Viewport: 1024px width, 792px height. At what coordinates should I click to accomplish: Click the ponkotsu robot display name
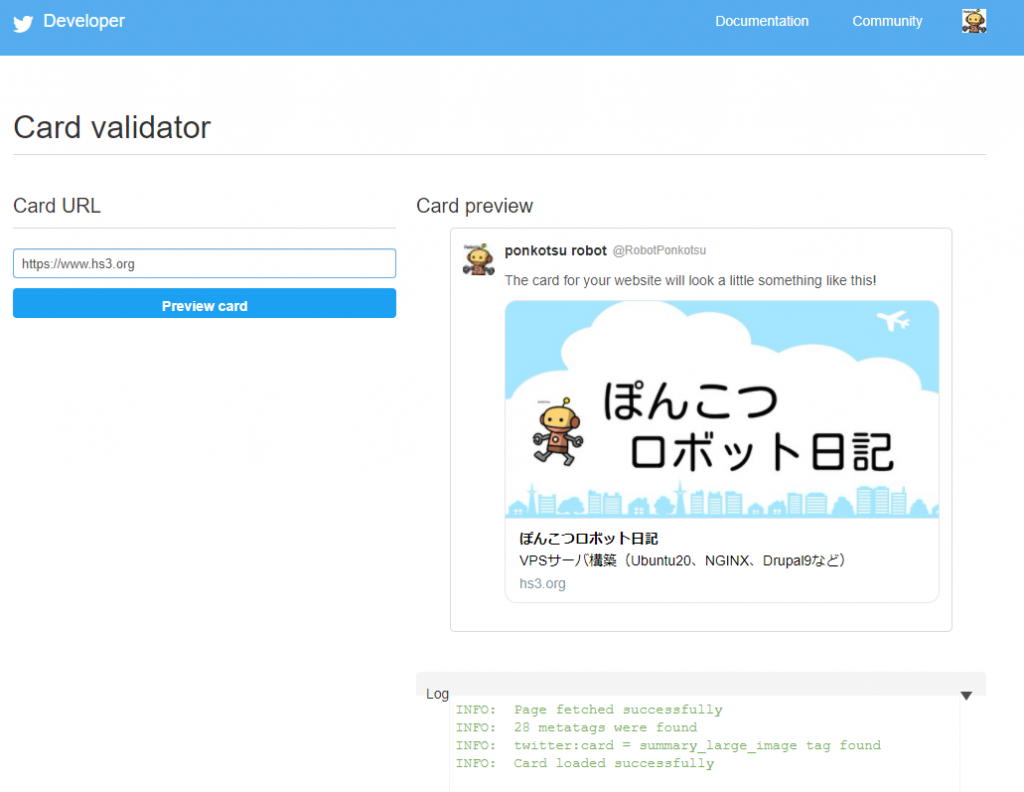click(x=556, y=251)
